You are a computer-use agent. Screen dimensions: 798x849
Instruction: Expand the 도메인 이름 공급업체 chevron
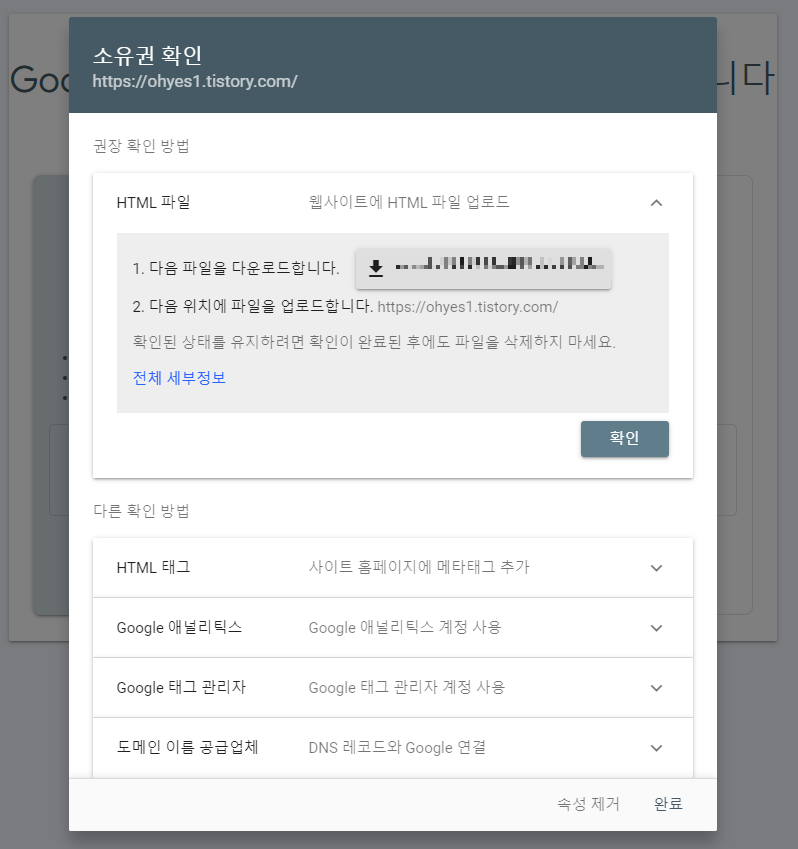[x=656, y=748]
